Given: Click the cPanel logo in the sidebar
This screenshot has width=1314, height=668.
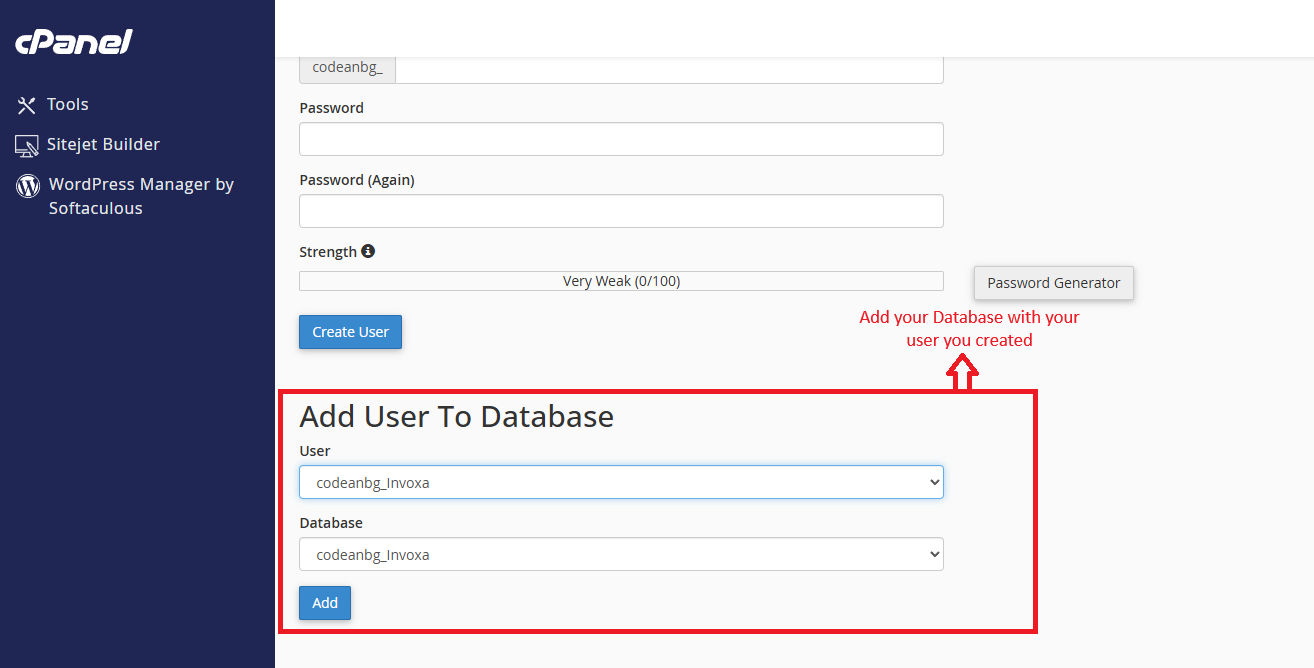Looking at the screenshot, I should click(72, 41).
